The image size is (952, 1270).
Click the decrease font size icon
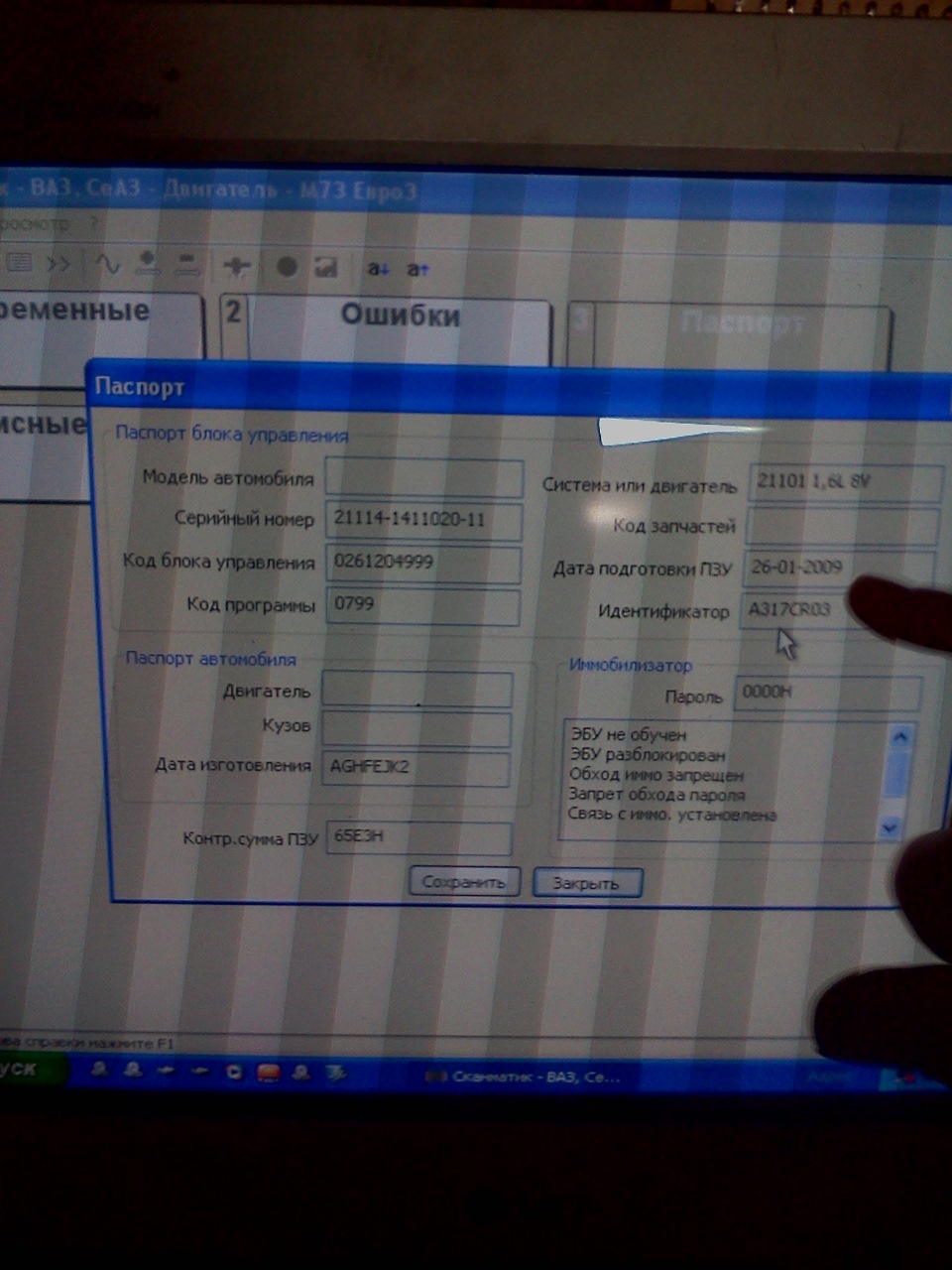pyautogui.click(x=378, y=269)
